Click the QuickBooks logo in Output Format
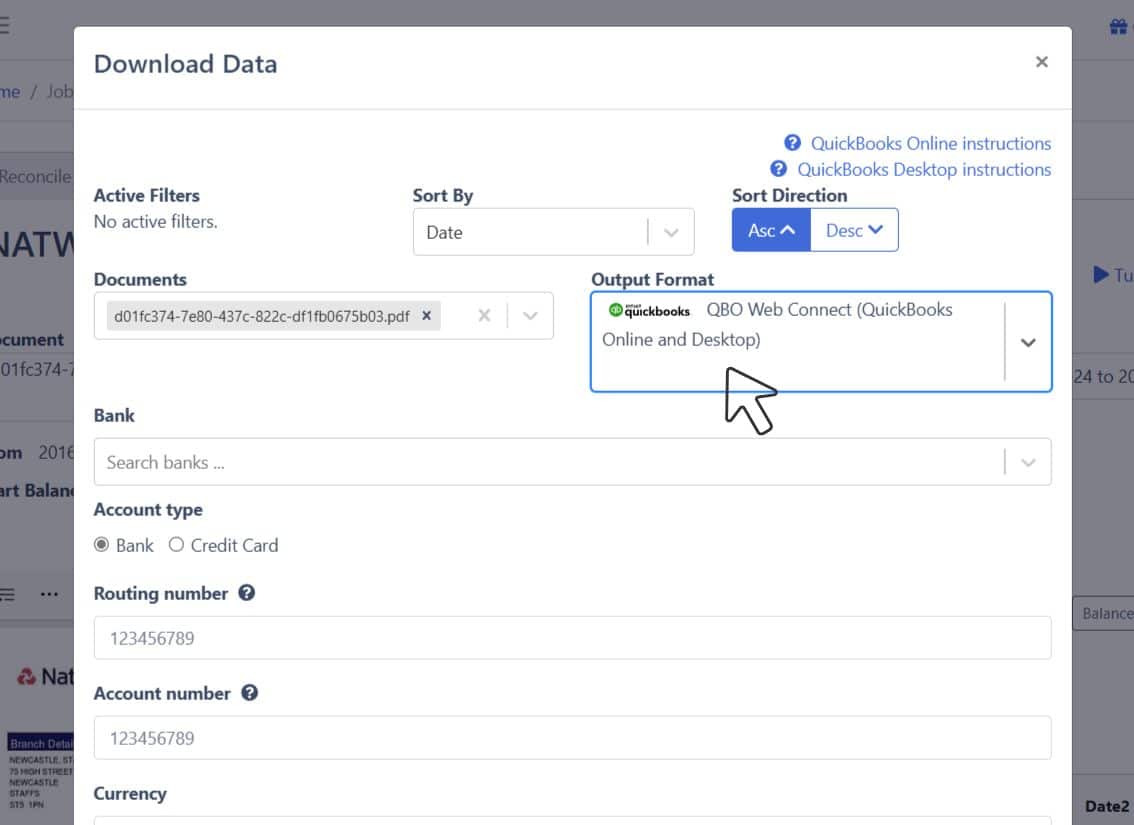This screenshot has width=1134, height=825. coord(649,310)
